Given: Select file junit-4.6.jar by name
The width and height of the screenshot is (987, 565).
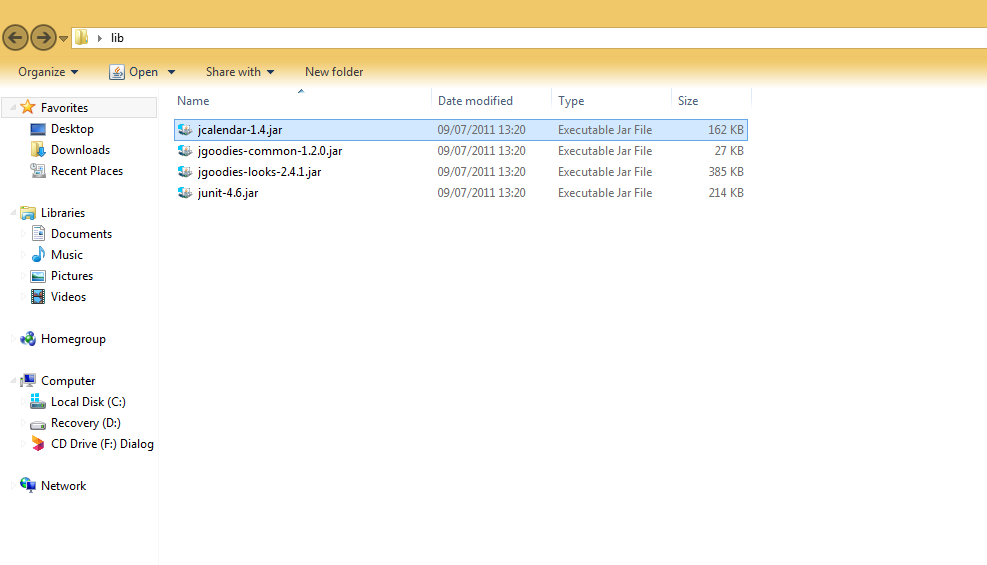Looking at the screenshot, I should pos(228,193).
